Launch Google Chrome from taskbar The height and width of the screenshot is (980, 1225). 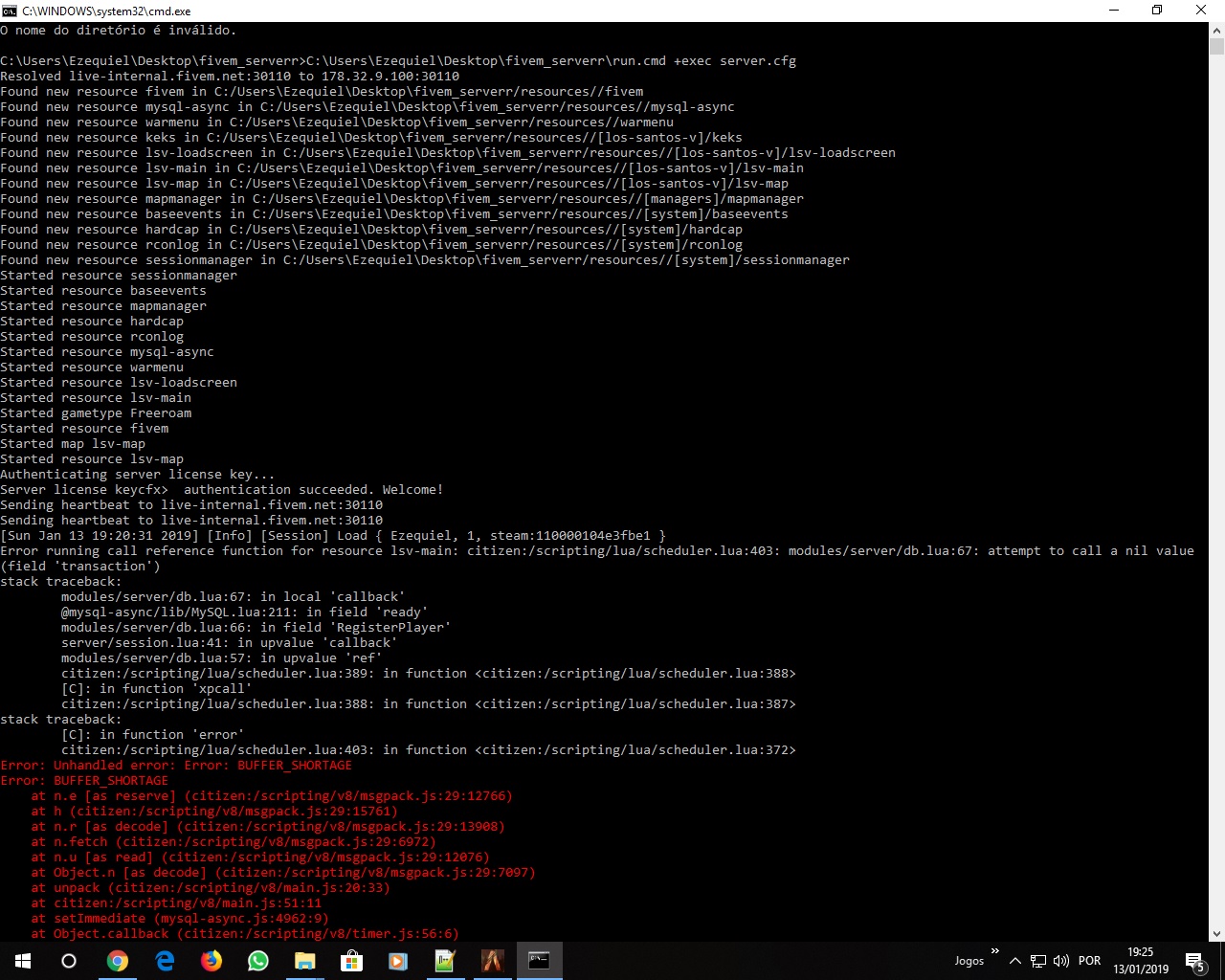117,961
